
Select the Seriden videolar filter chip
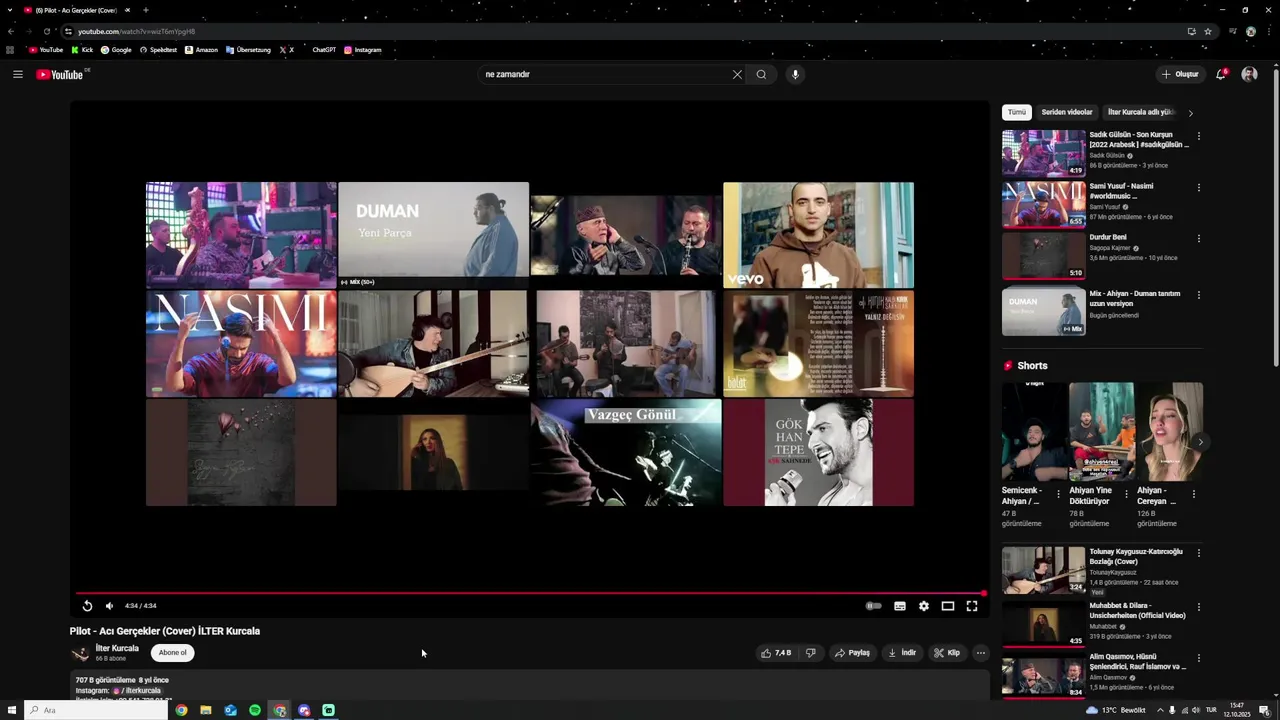click(1067, 112)
